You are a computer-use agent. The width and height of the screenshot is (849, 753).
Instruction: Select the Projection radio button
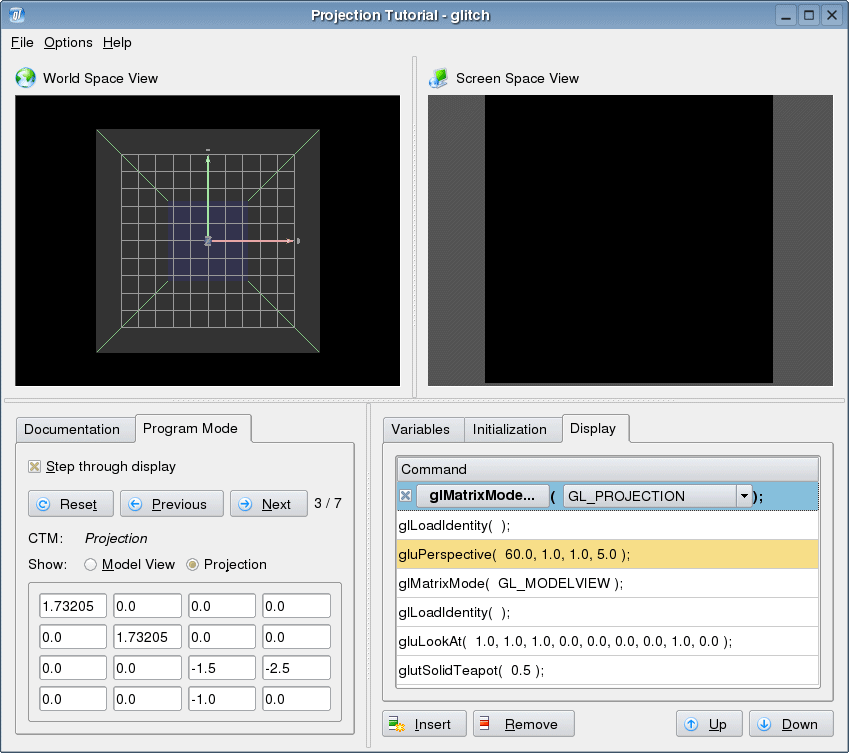[x=193, y=564]
